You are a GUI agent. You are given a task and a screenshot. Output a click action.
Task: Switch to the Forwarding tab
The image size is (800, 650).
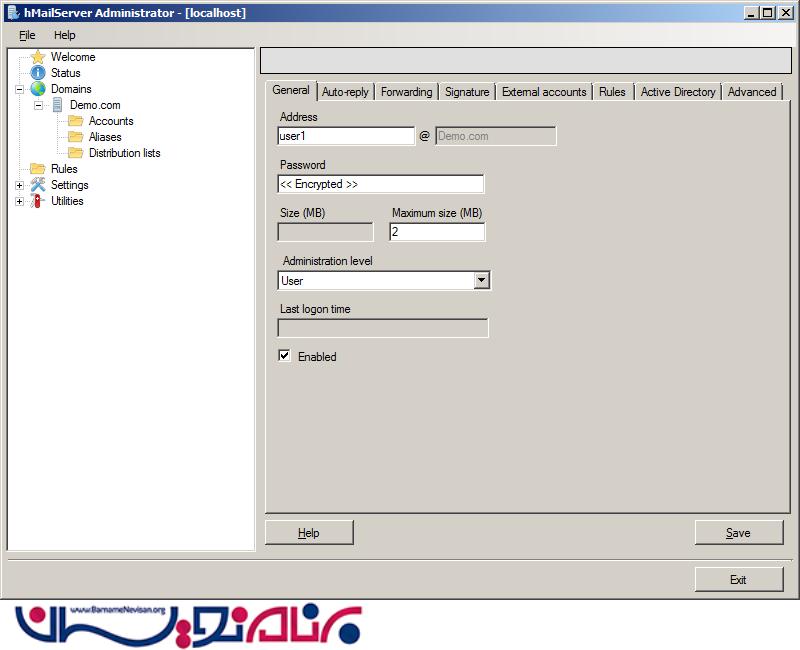coord(407,92)
